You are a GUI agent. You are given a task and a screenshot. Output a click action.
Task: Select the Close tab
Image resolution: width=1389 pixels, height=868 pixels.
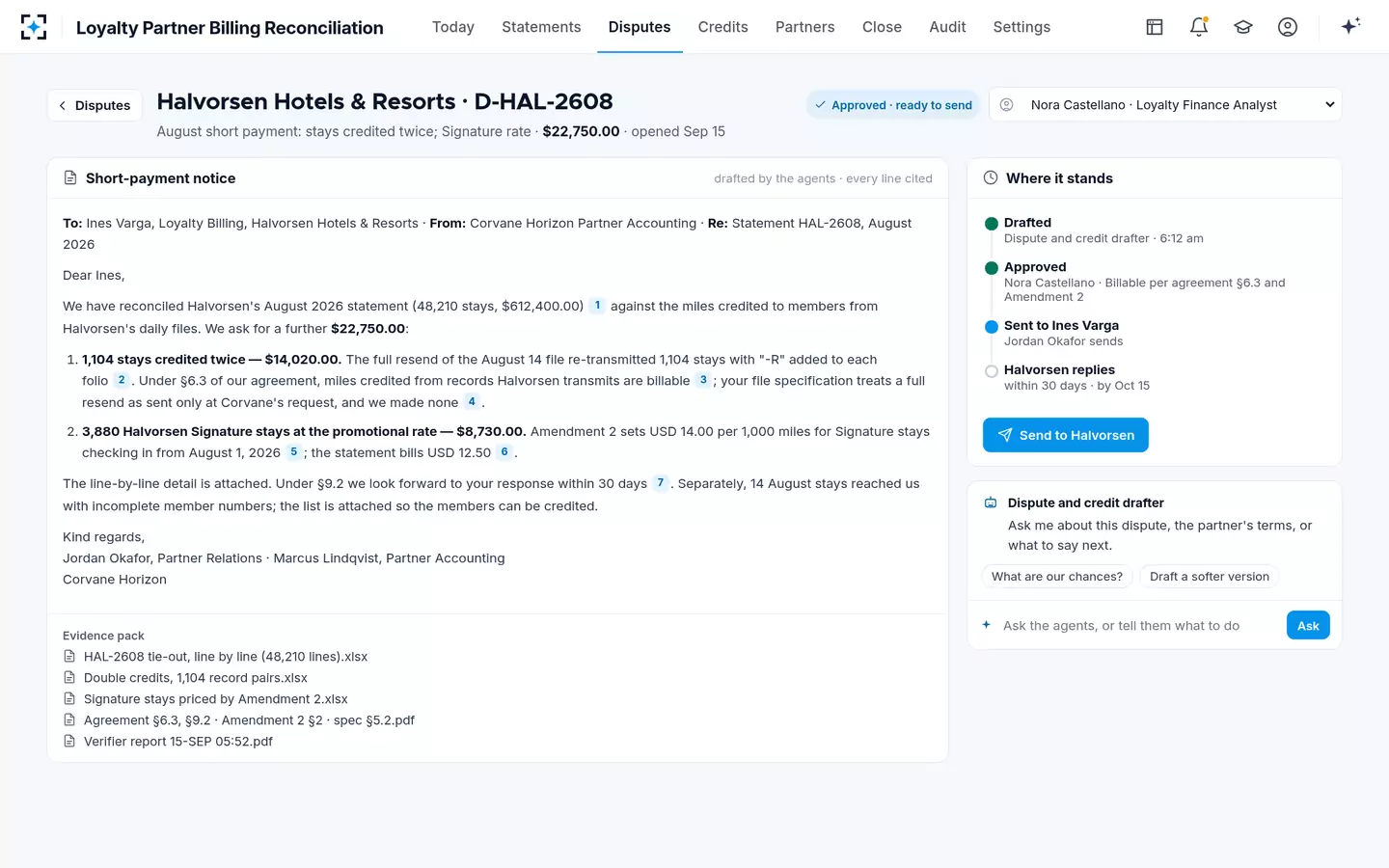(x=882, y=27)
